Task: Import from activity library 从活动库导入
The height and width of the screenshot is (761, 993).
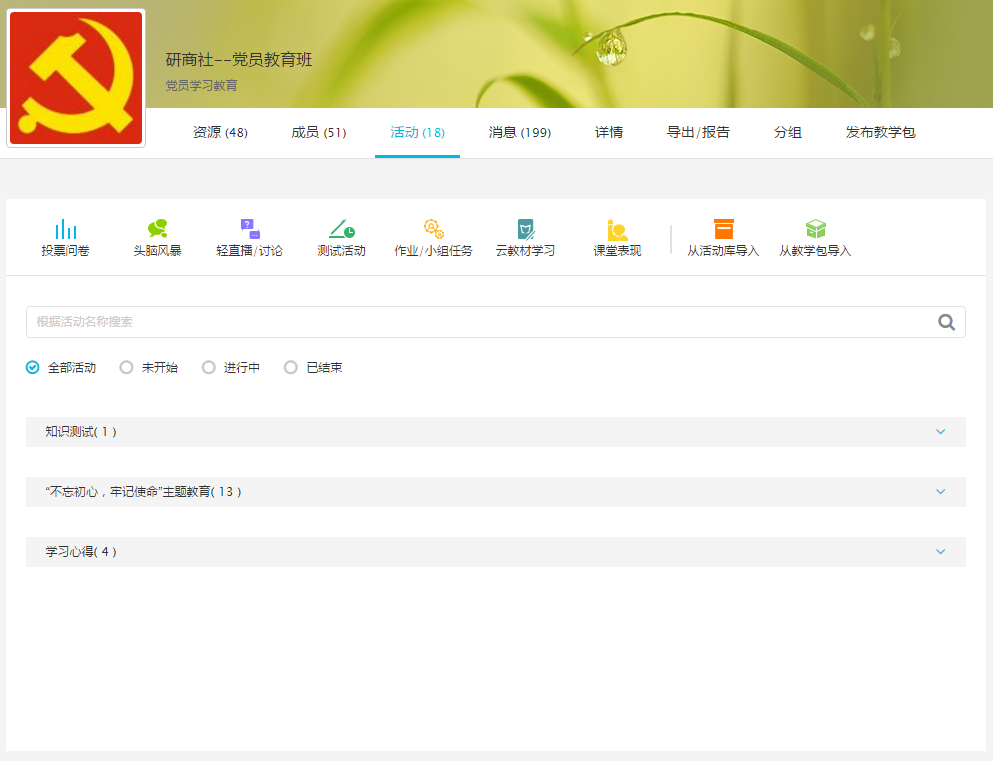Action: 723,229
